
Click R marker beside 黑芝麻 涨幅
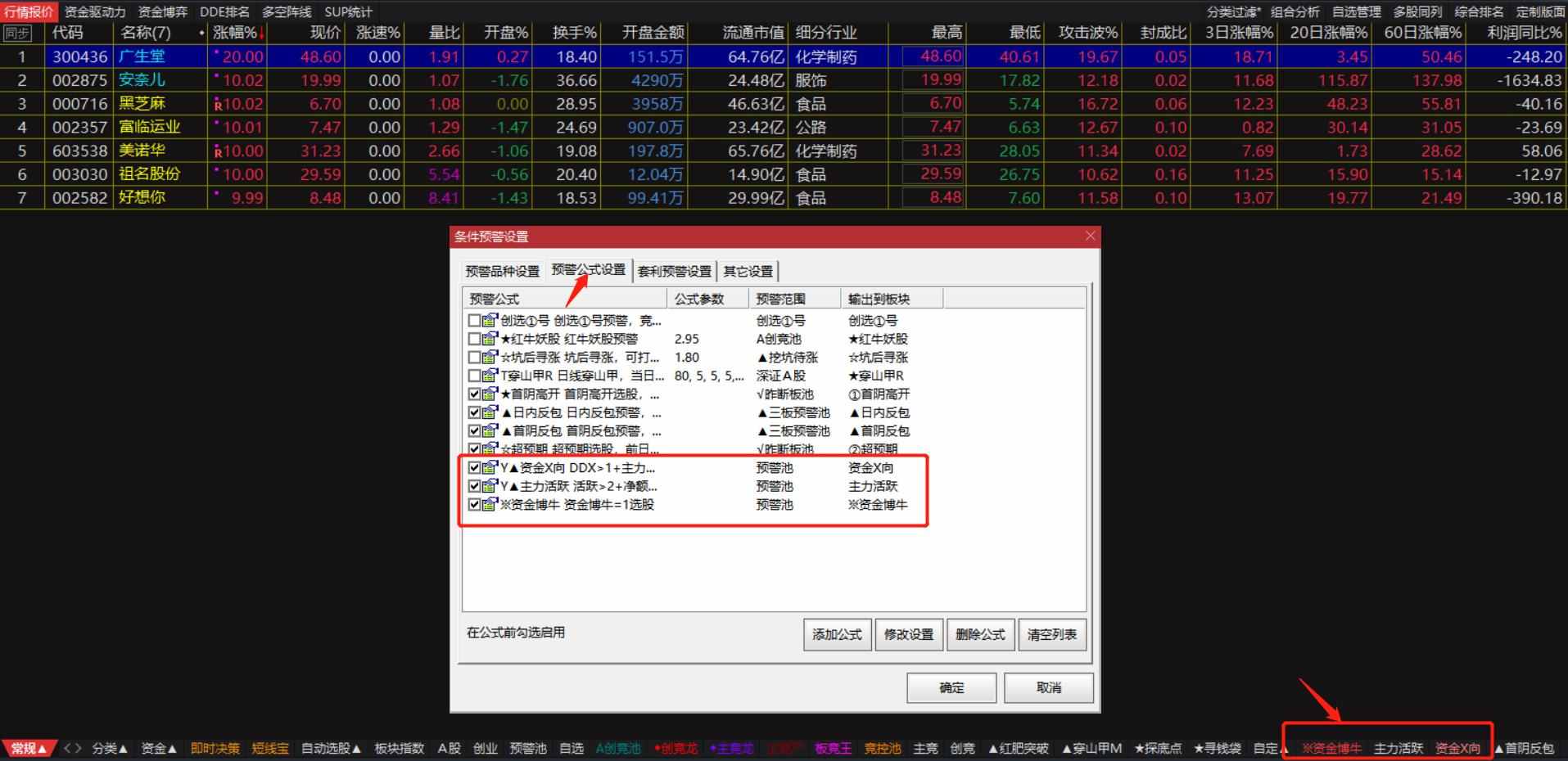219,106
